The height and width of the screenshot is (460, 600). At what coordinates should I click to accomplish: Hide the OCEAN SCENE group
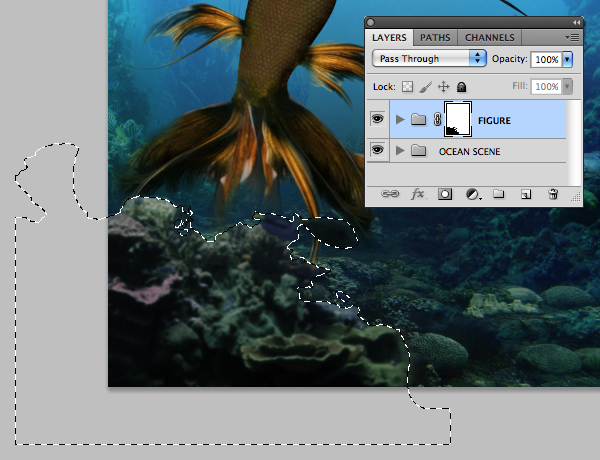click(x=377, y=150)
